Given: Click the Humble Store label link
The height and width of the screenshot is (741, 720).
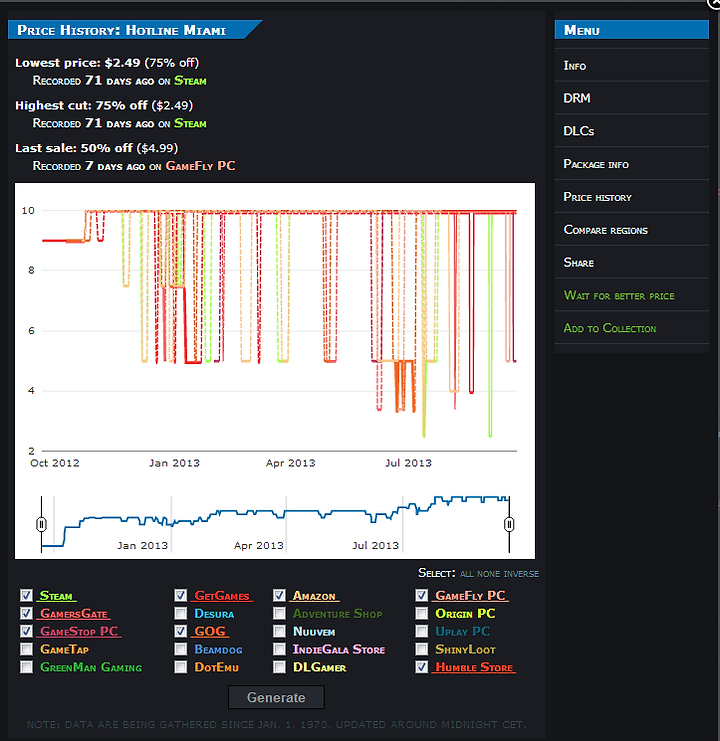Looking at the screenshot, I should pos(474,667).
